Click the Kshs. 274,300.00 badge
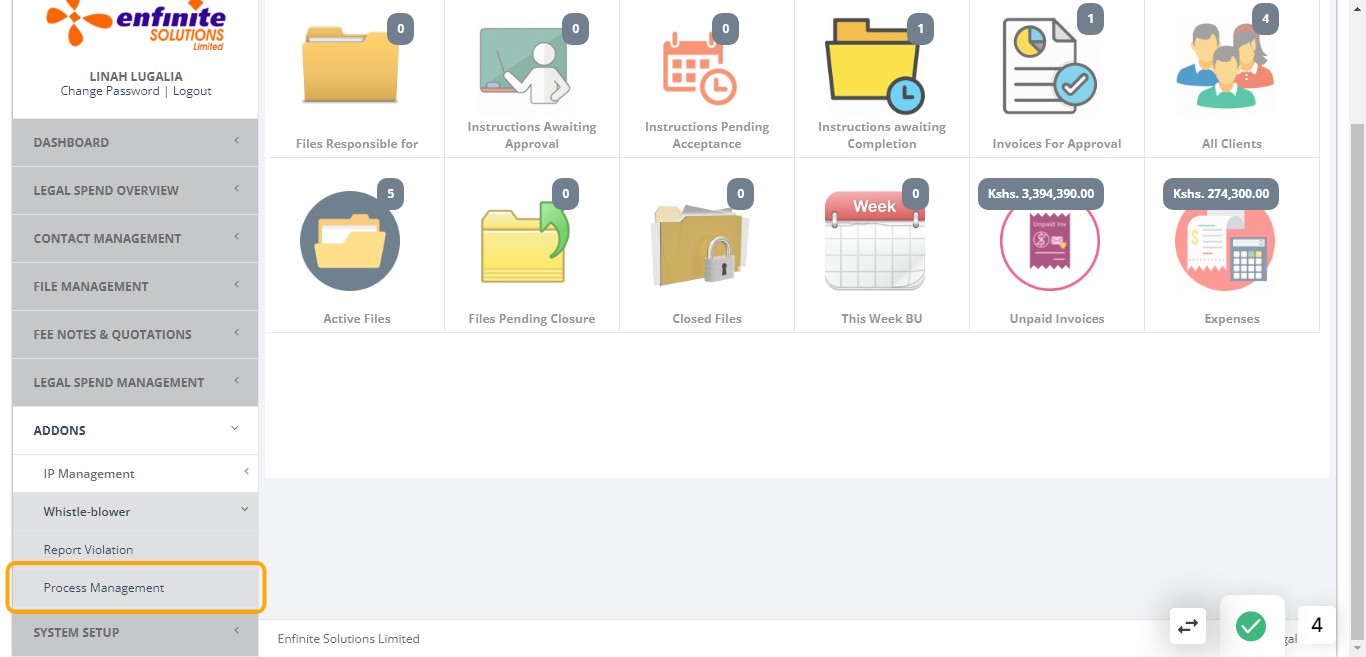The height and width of the screenshot is (657, 1366). (x=1221, y=194)
